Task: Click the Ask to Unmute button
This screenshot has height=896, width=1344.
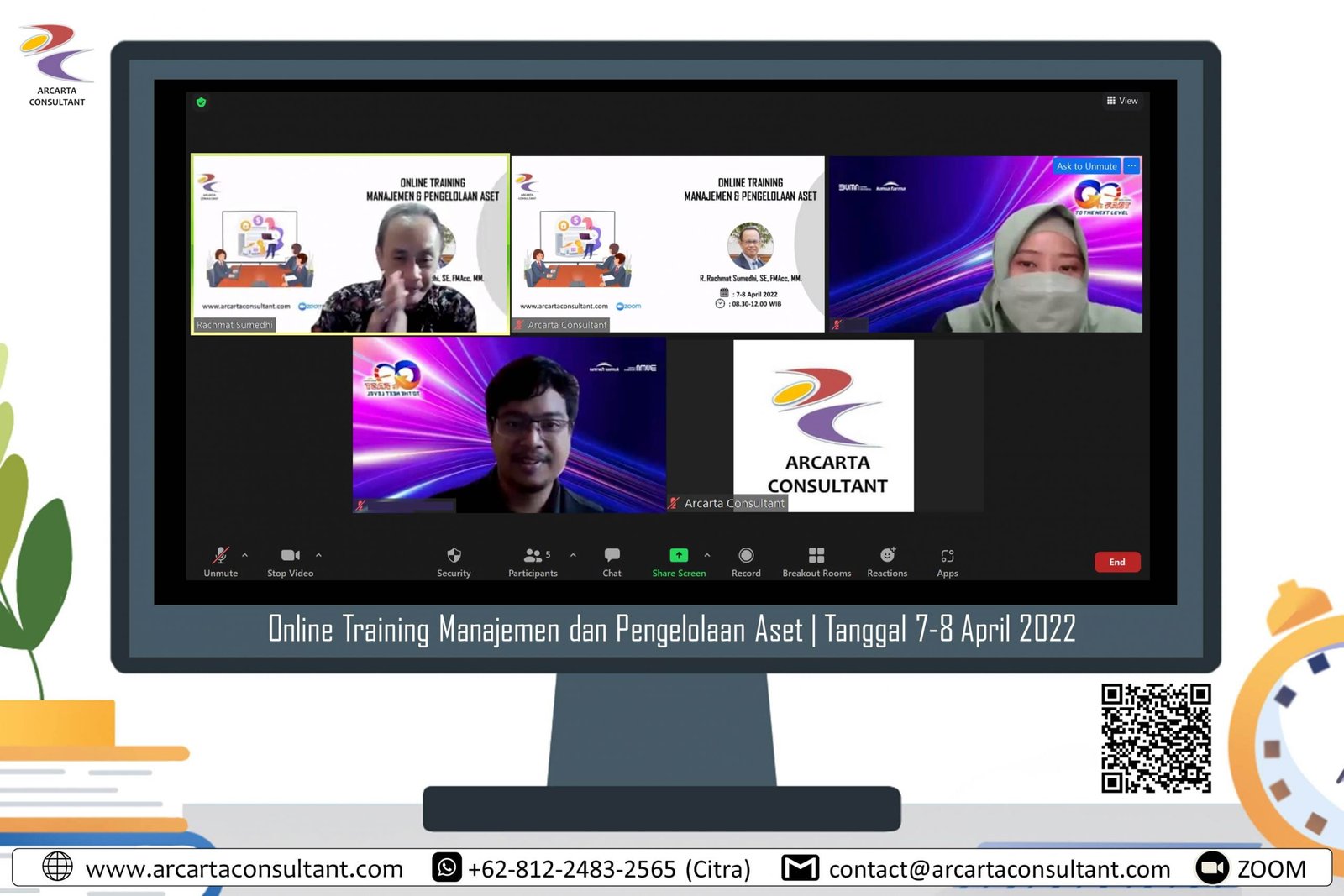Action: (1086, 166)
